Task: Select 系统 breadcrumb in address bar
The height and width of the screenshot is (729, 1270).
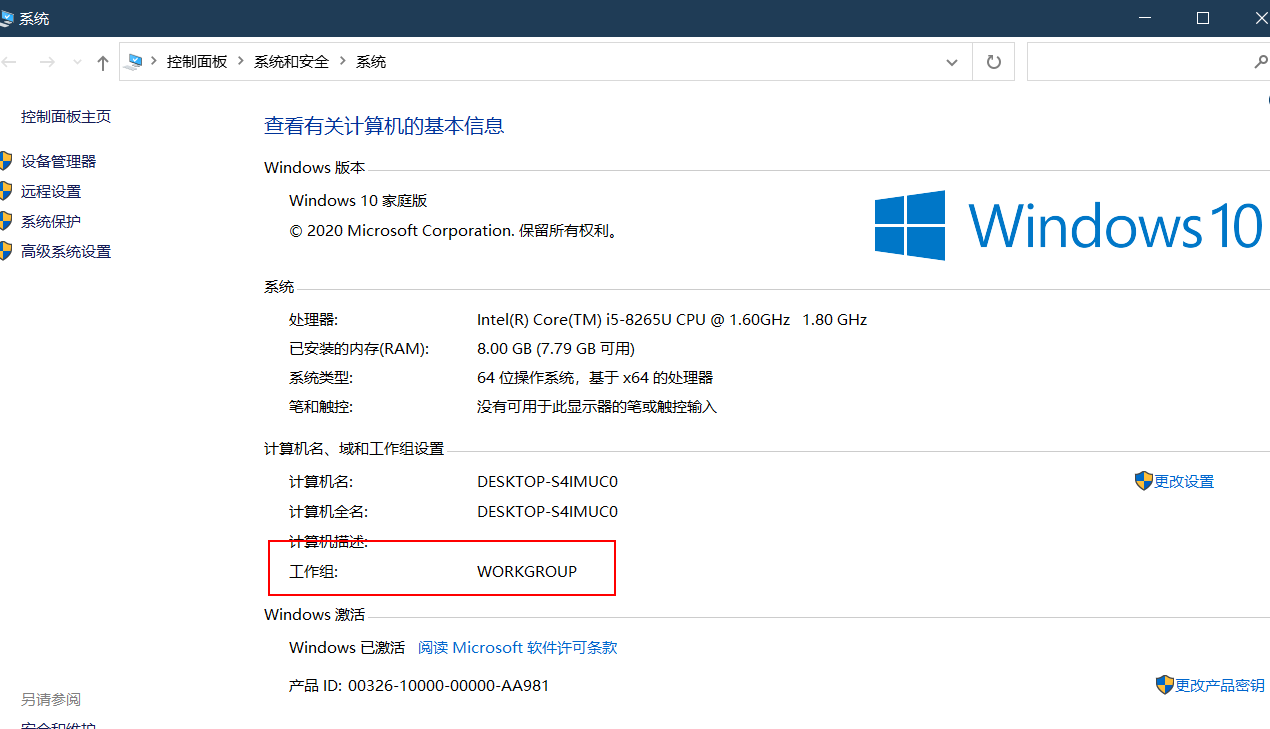Action: (371, 62)
